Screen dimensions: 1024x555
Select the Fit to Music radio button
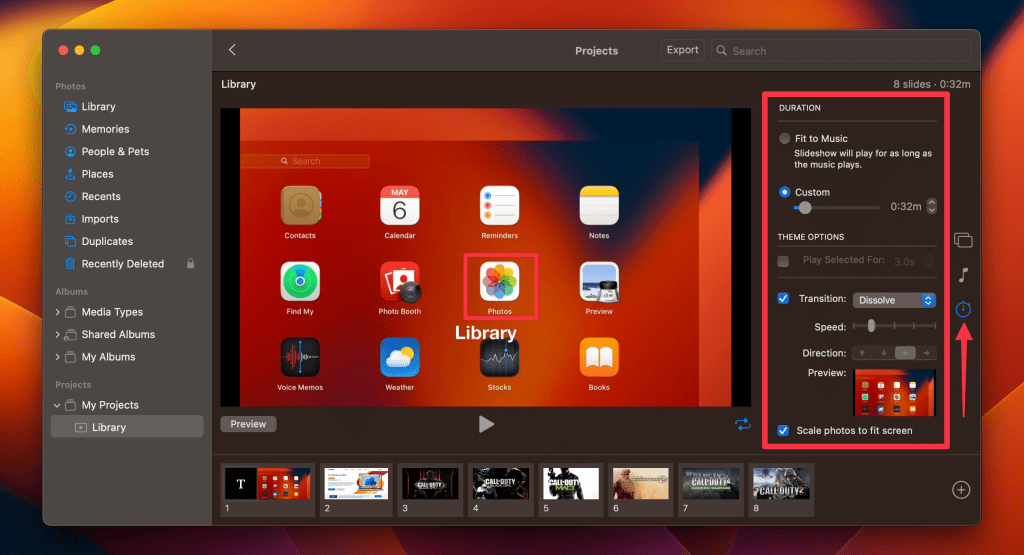[784, 138]
